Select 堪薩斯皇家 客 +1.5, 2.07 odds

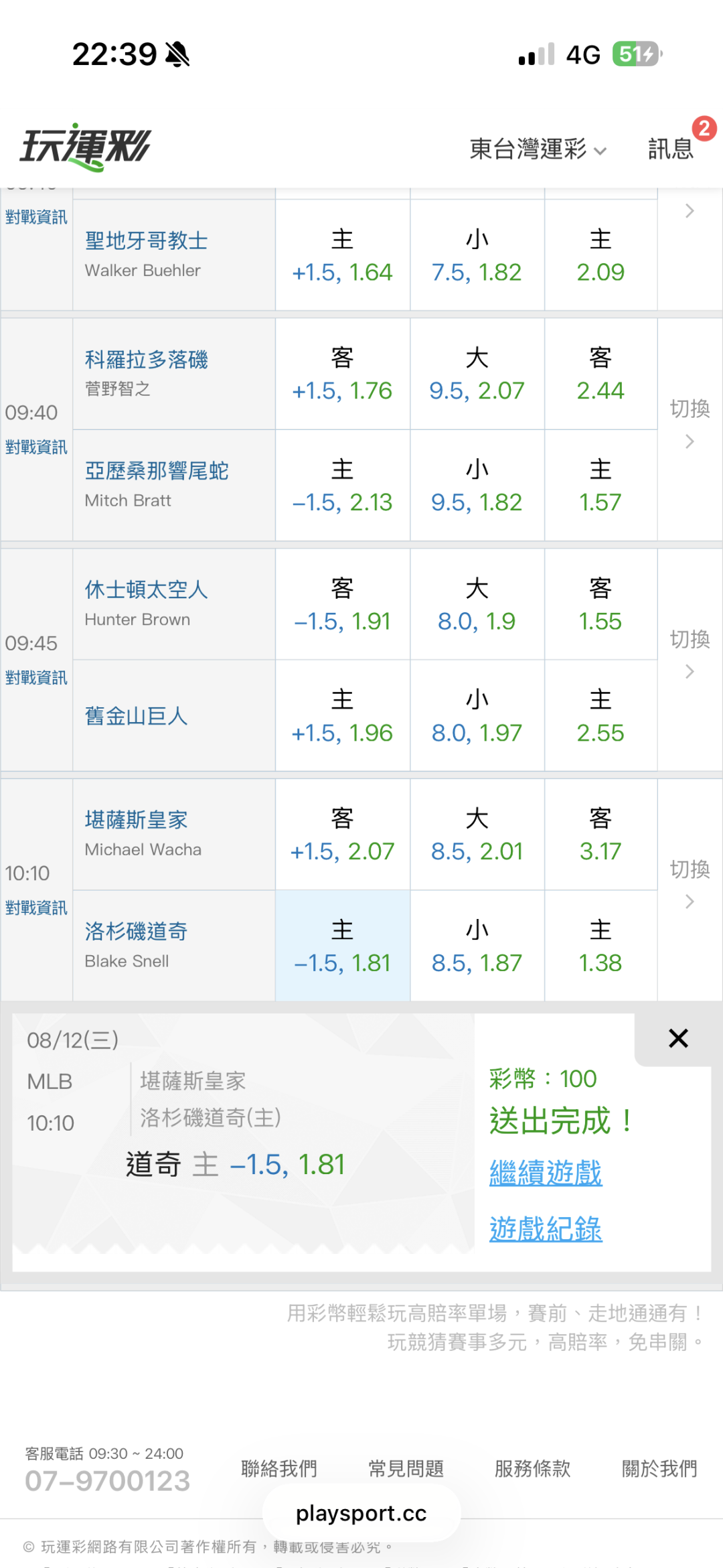342,835
